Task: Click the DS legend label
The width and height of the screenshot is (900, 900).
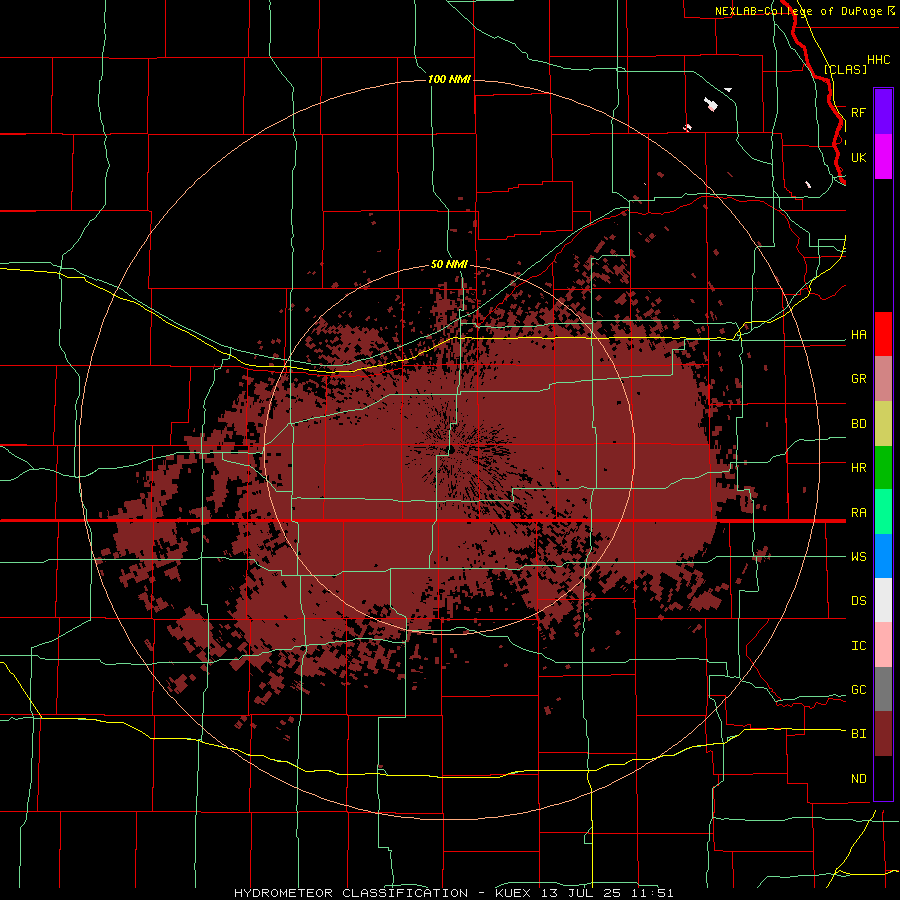Action: point(858,601)
